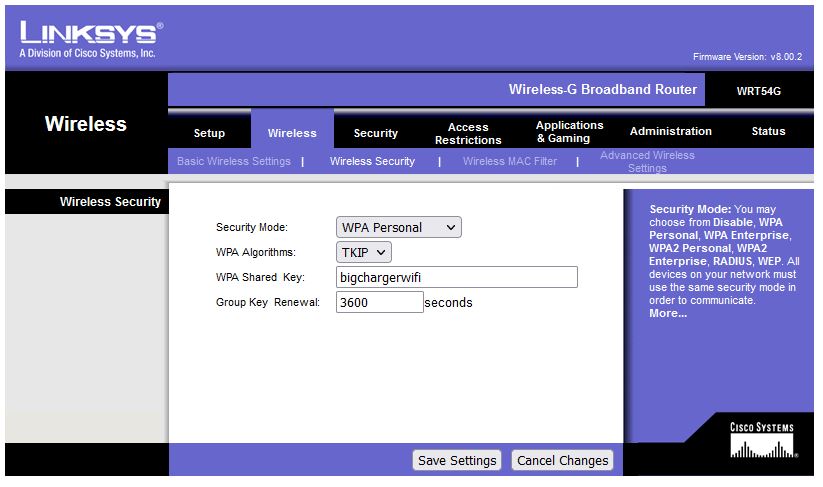
Task: Click the Cisco Systems logo
Action: click(x=763, y=440)
